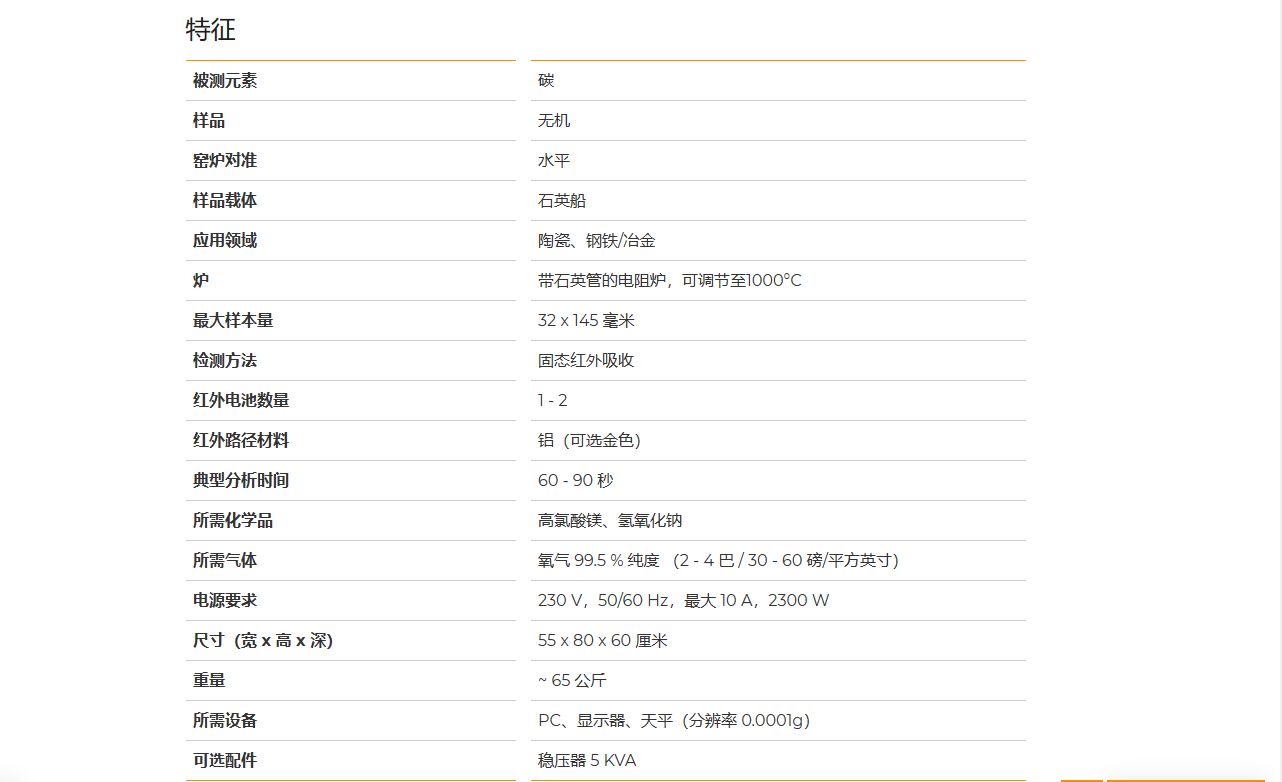This screenshot has width=1282, height=782.
Task: Click the 铝（可选金色）material value
Action: 589,441
